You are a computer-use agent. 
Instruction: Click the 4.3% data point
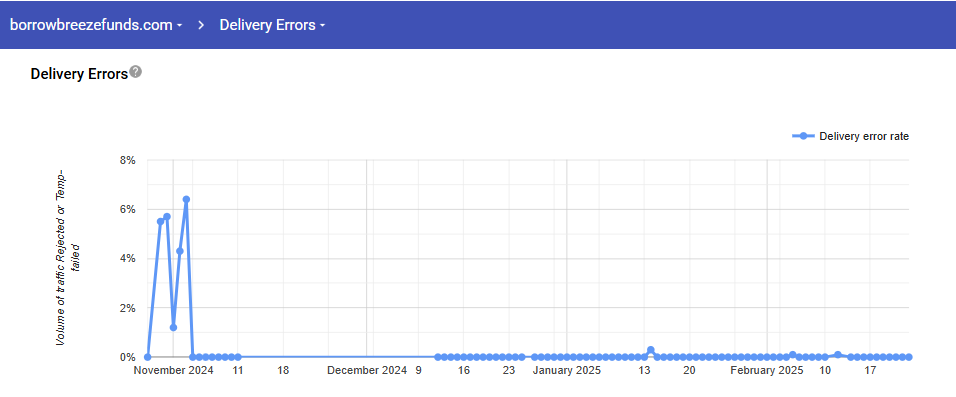tap(179, 251)
